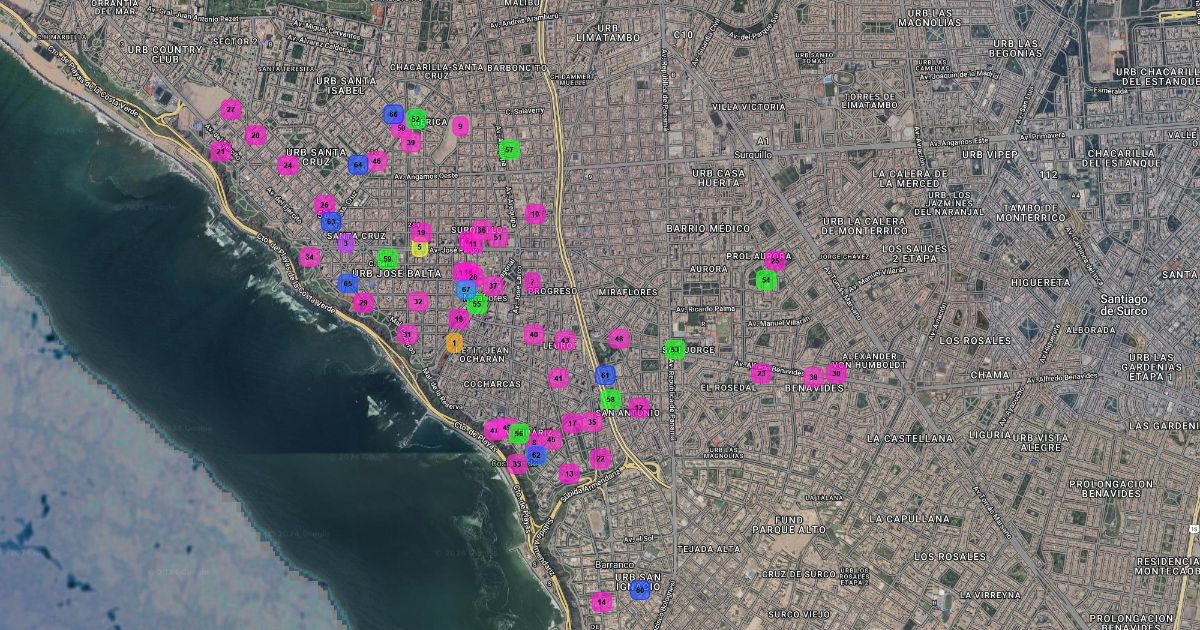The image size is (1200, 630).
Task: Click pink marker number 41
Action: (x=559, y=378)
